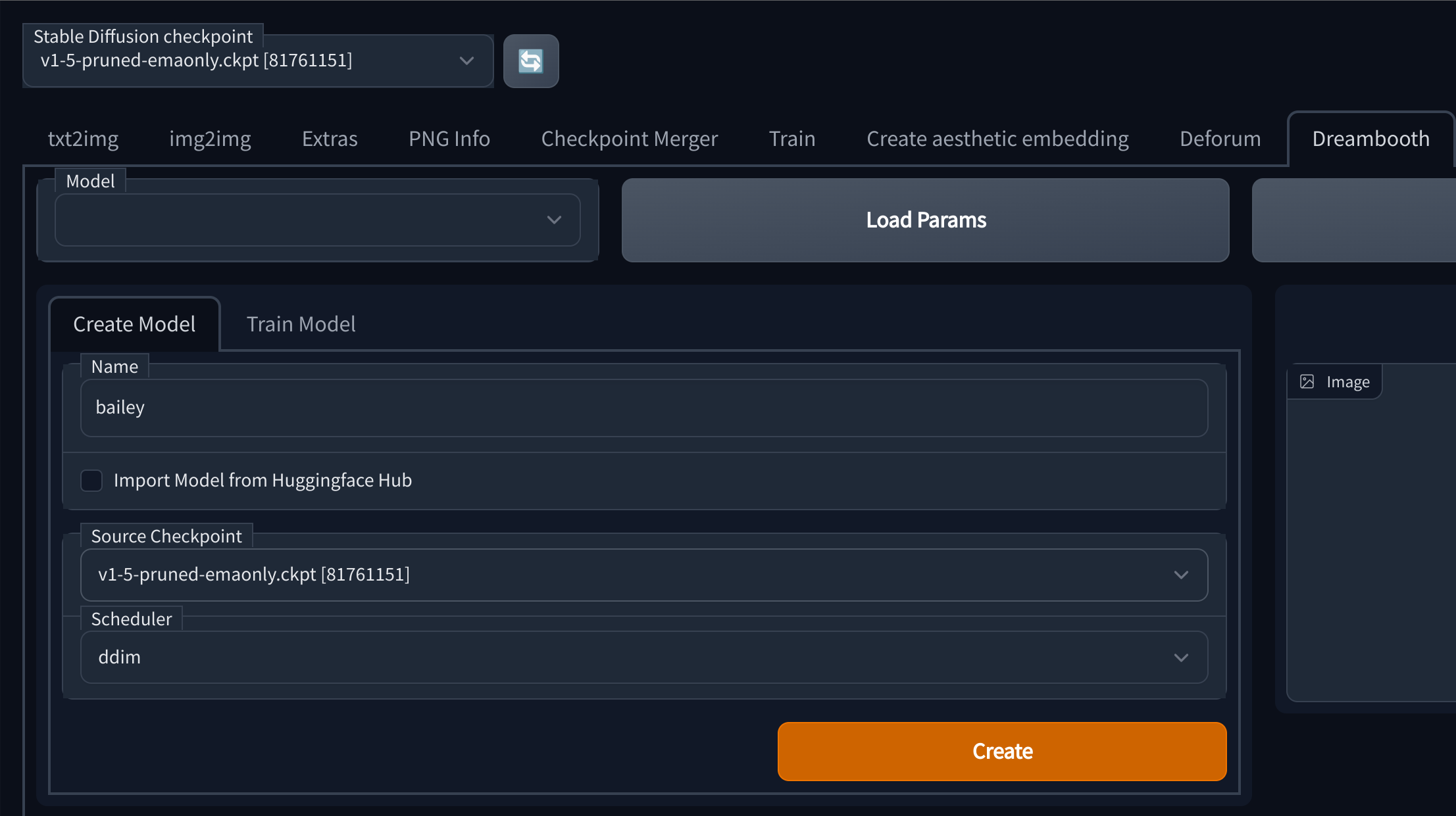Viewport: 1456px width, 816px height.
Task: Open the Source Checkpoint dropdown
Action: coord(643,575)
